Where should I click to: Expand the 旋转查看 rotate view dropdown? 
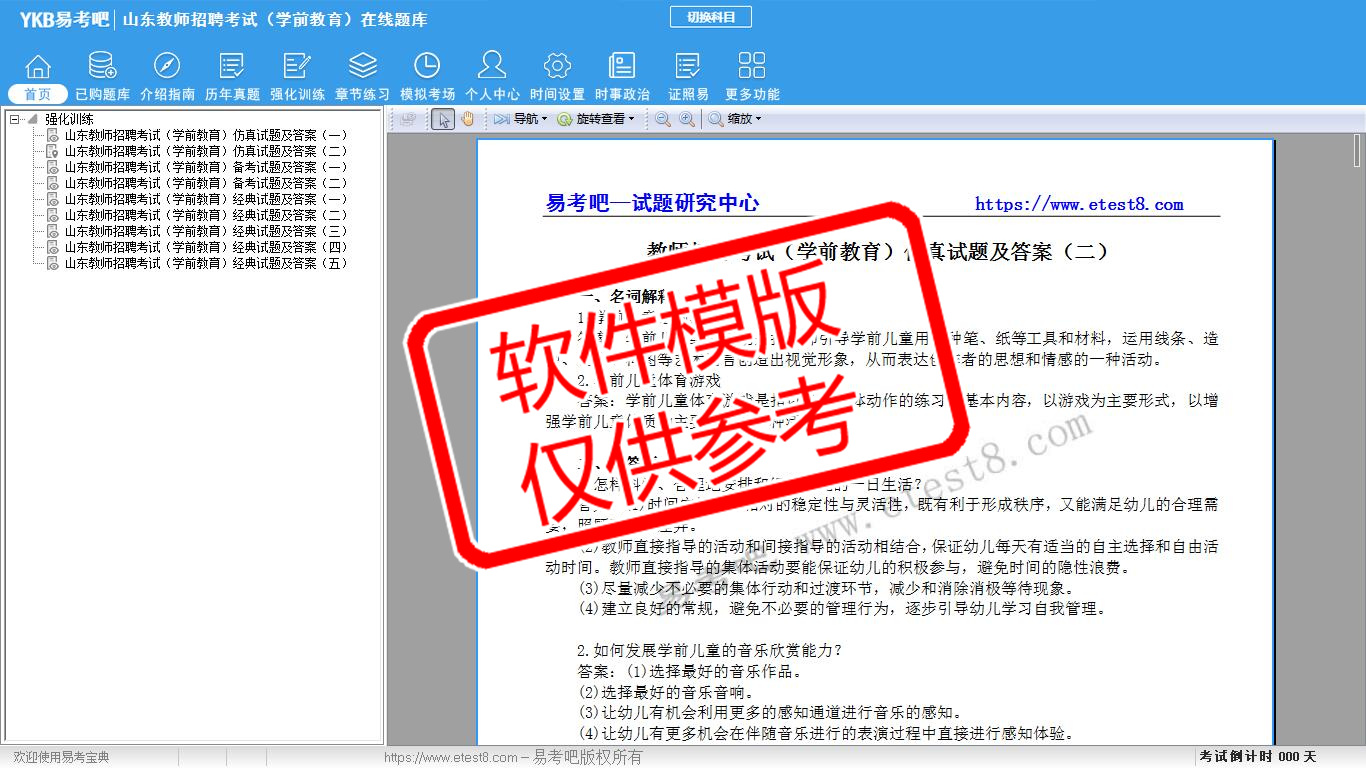point(595,119)
